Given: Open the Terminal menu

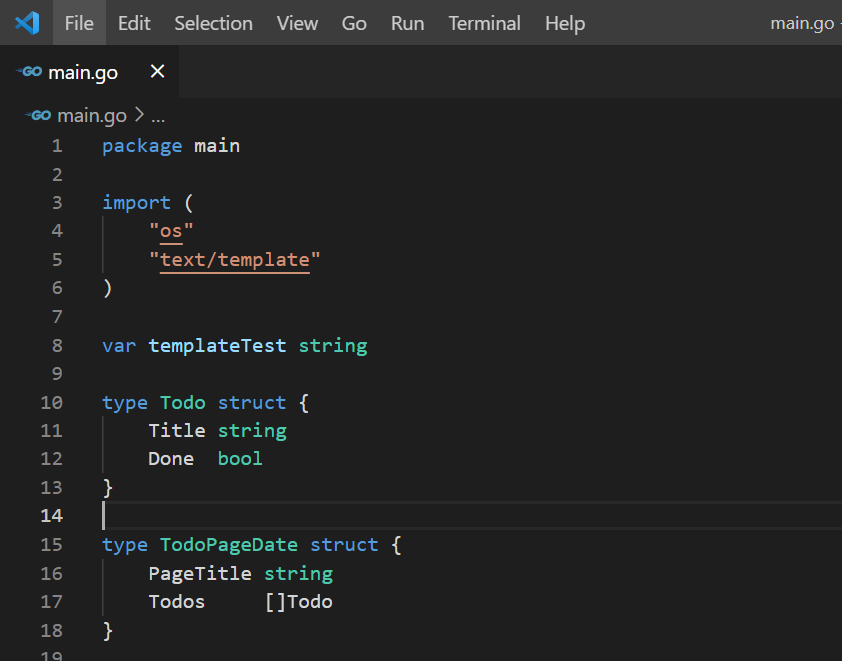Looking at the screenshot, I should point(484,23).
